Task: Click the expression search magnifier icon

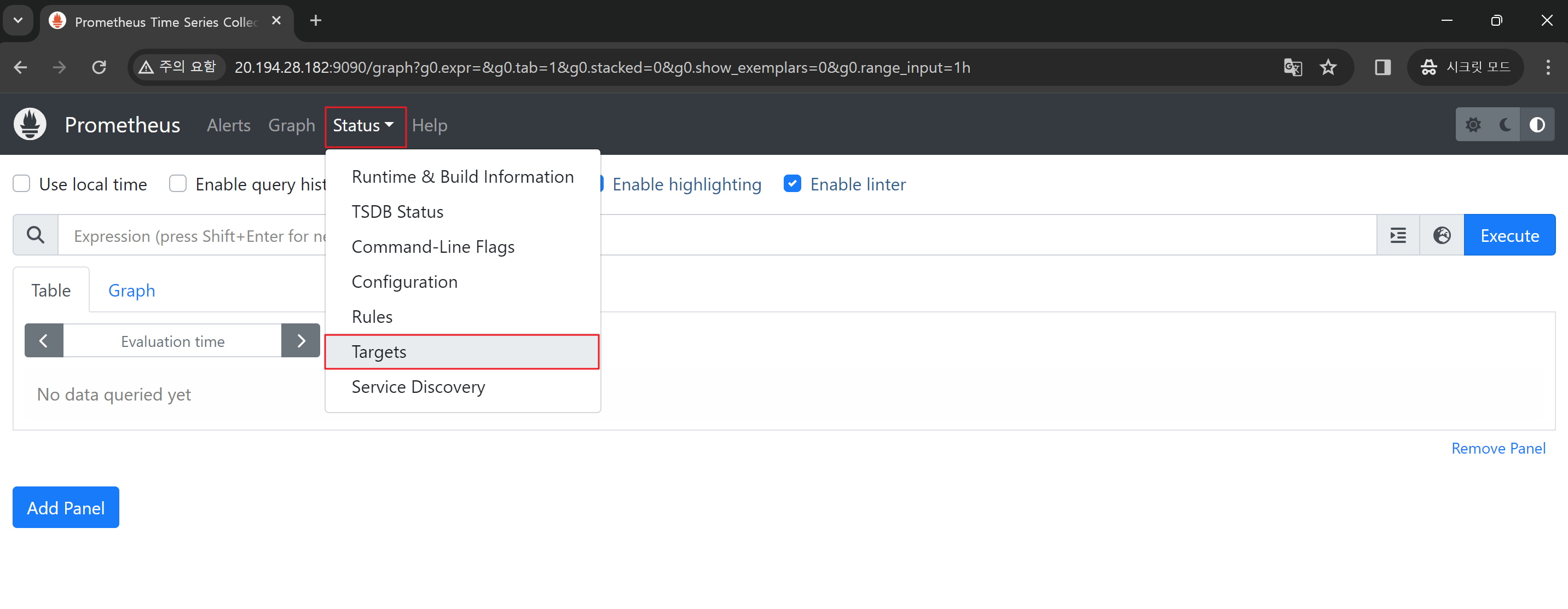Action: (x=36, y=235)
